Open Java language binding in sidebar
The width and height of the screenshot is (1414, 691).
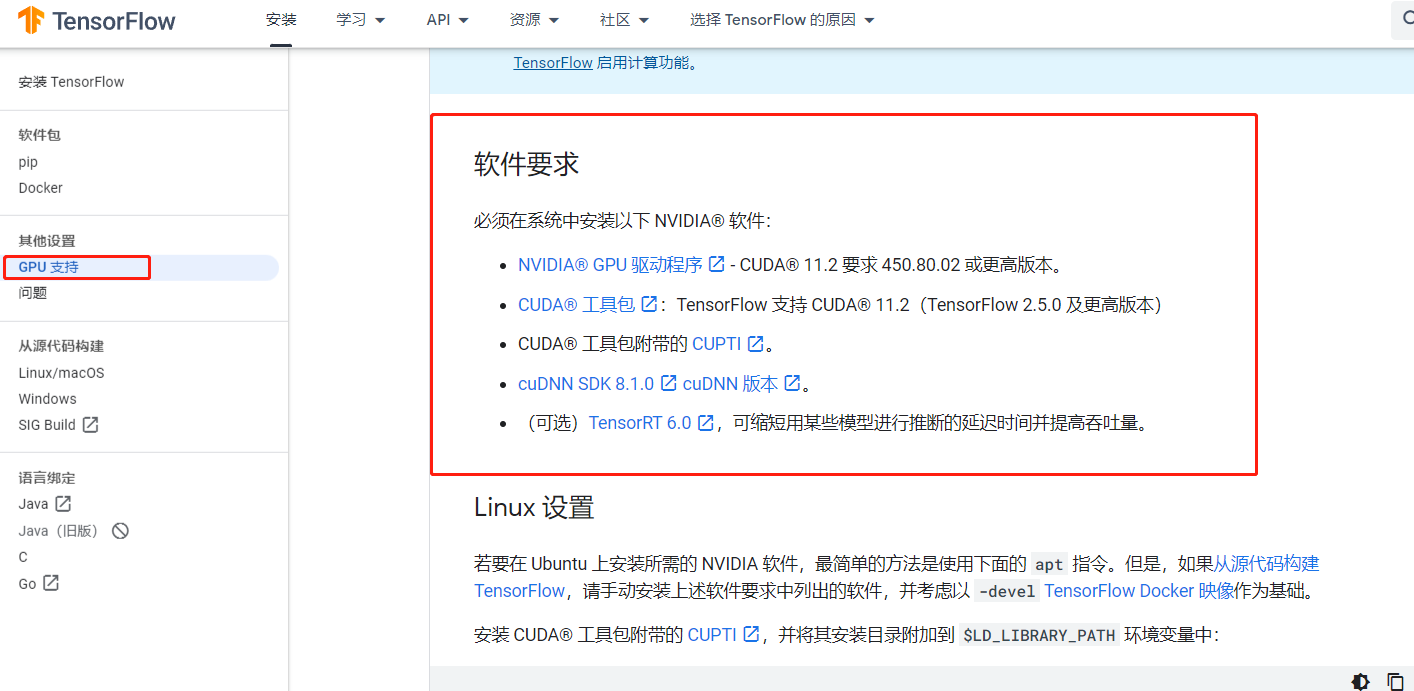click(x=33, y=504)
